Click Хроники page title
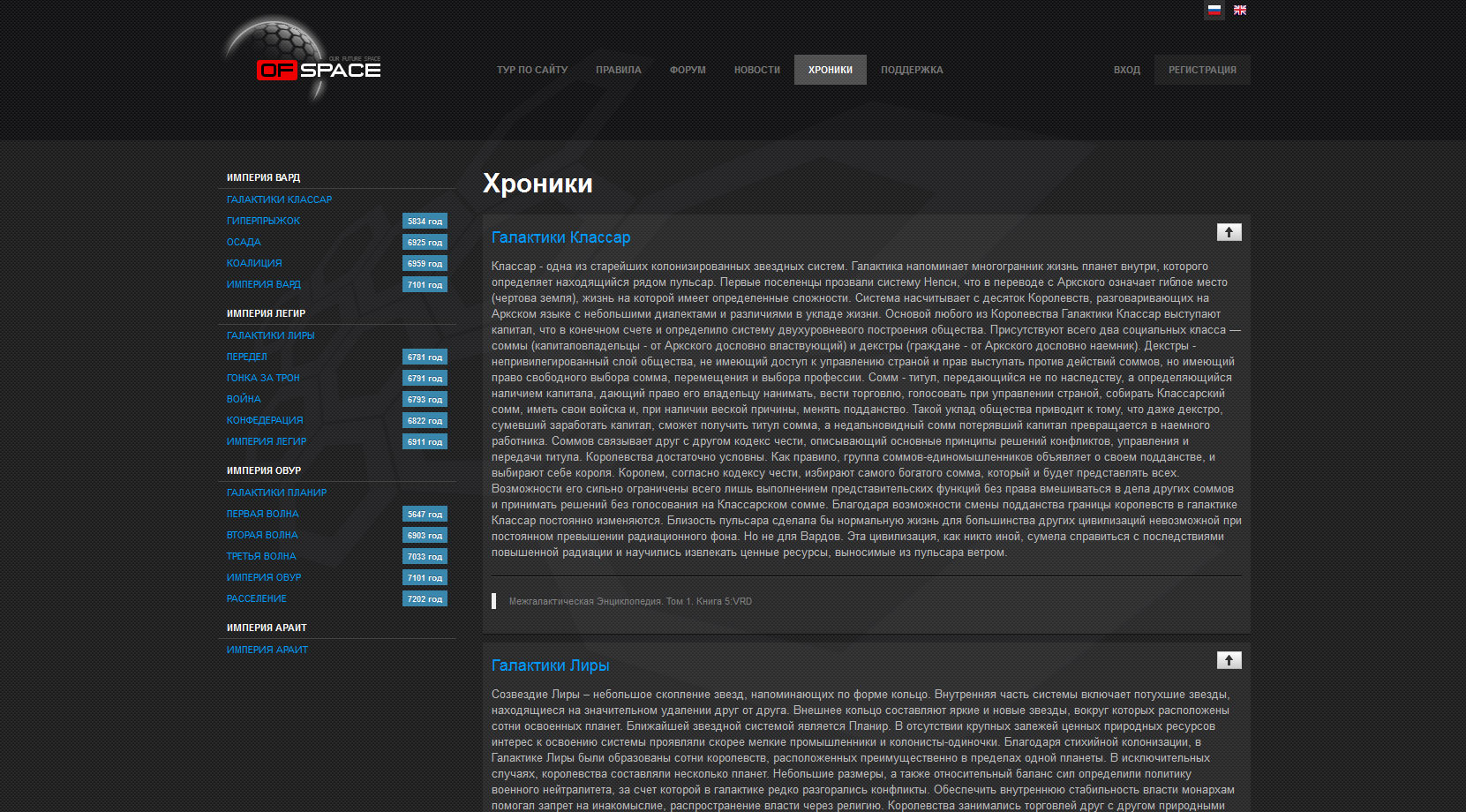Viewport: 1466px width, 812px height. (538, 184)
